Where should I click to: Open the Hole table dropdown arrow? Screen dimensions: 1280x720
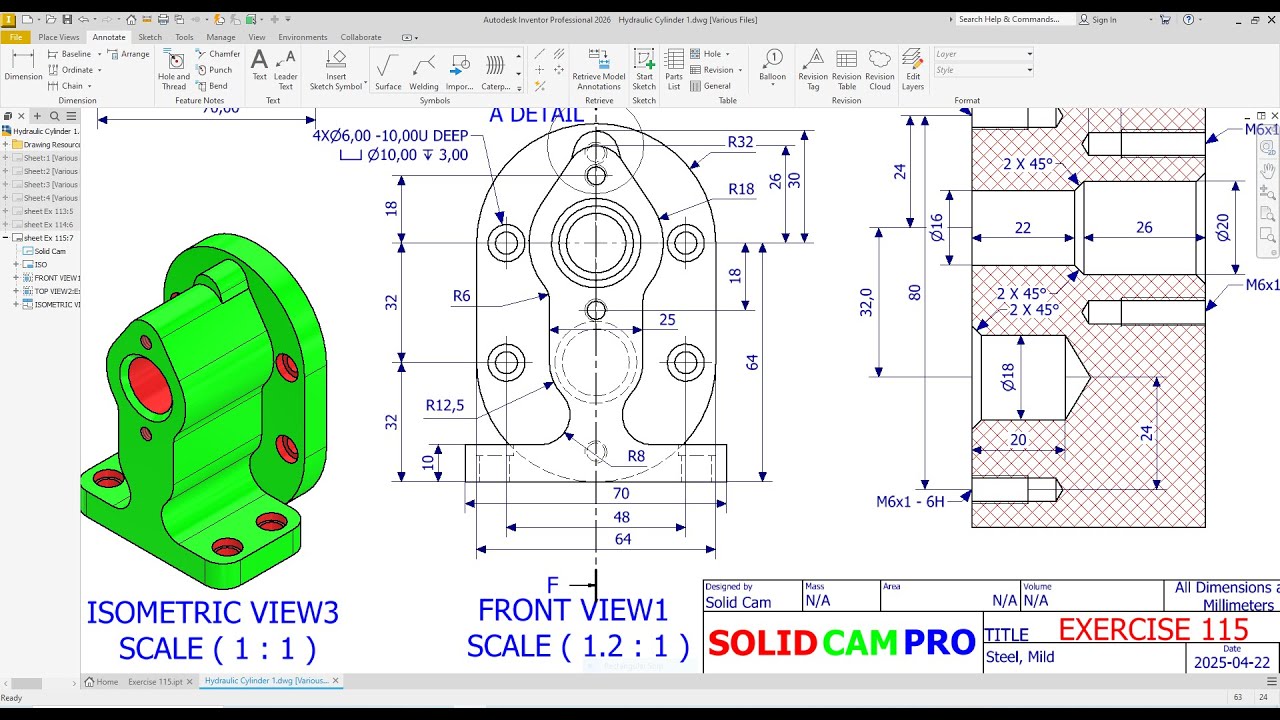click(728, 54)
